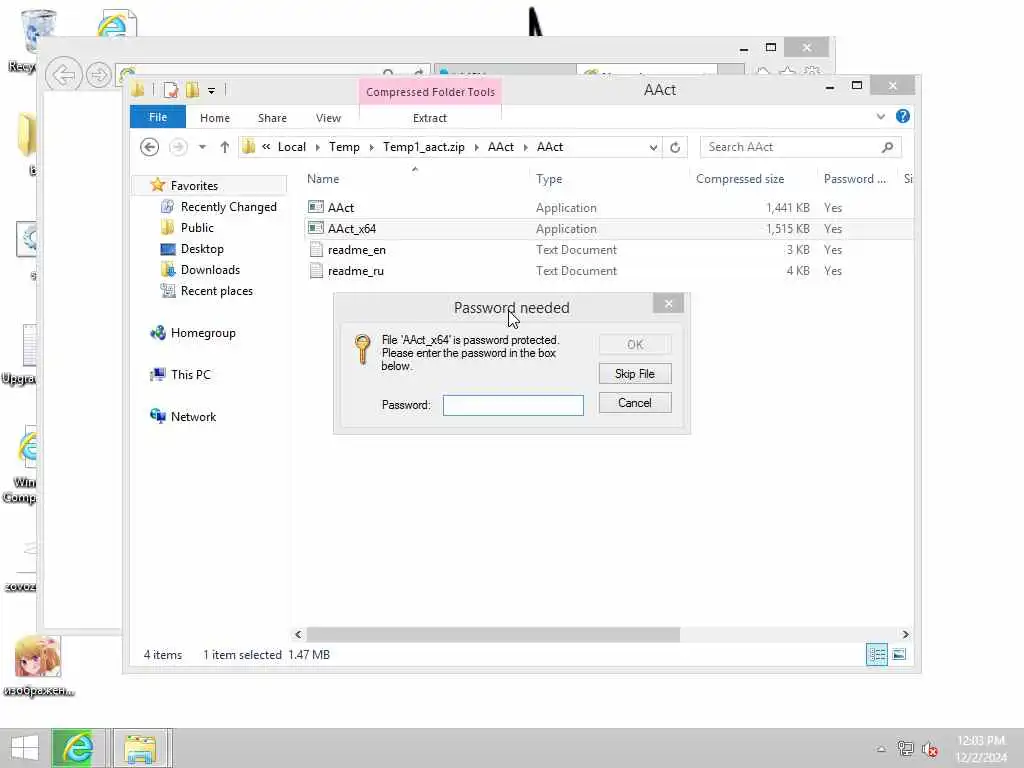Open Recently Changed in Favorites

(x=229, y=206)
